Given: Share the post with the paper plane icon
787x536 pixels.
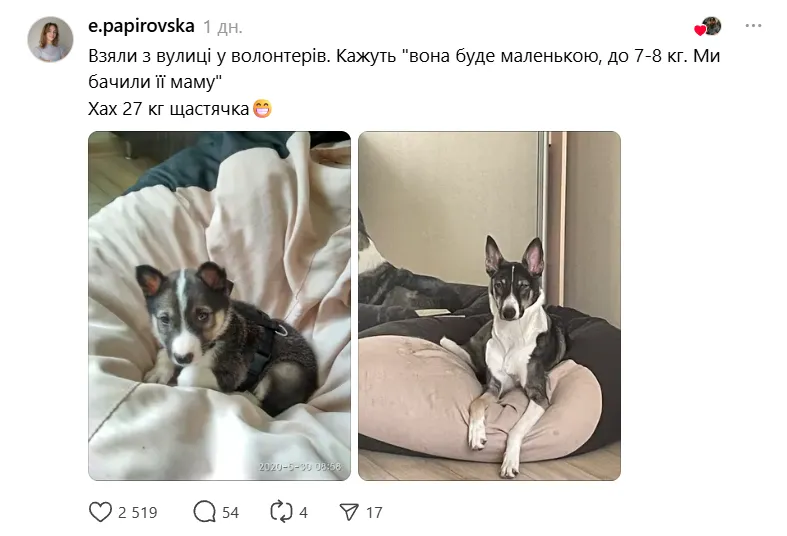Looking at the screenshot, I should [349, 512].
